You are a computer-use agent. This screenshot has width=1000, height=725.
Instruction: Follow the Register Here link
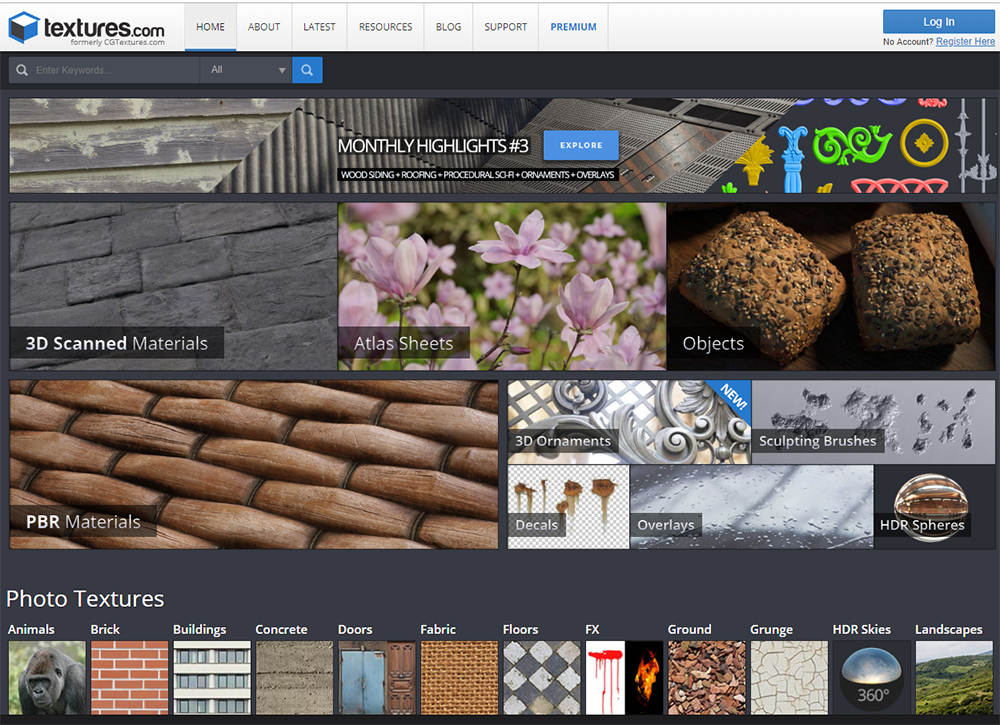click(965, 42)
